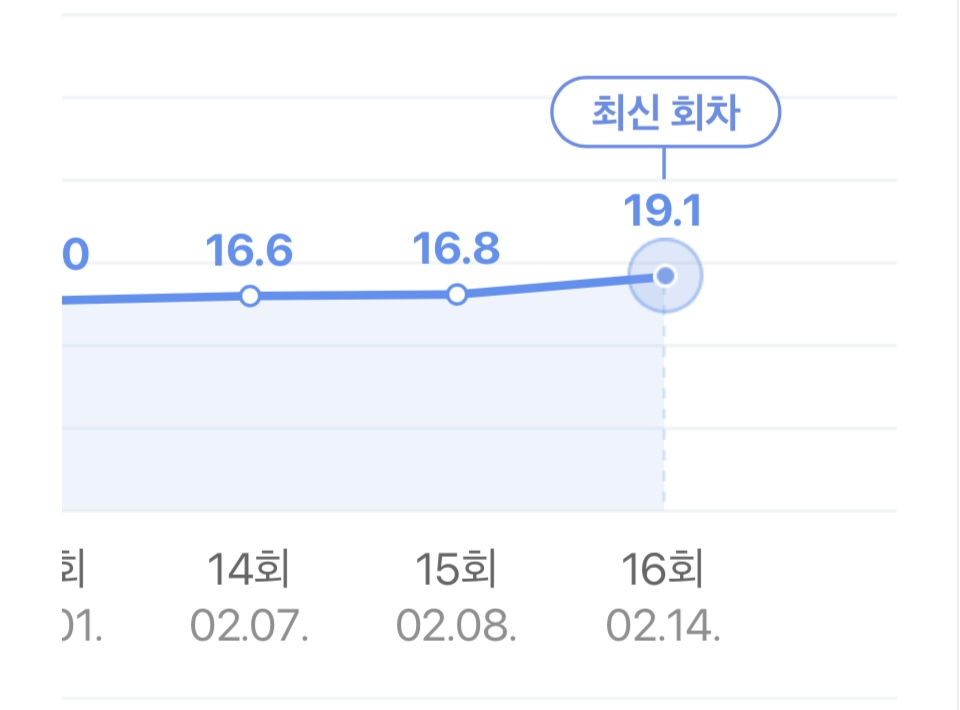The image size is (960, 710).
Task: Click the cut-off value label at left edge
Action: click(x=75, y=255)
